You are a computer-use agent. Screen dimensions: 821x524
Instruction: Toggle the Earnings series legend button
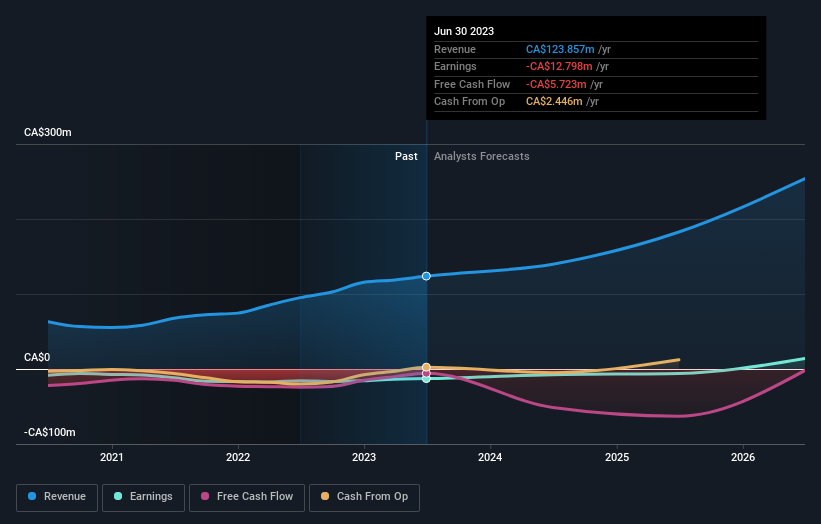(x=143, y=497)
